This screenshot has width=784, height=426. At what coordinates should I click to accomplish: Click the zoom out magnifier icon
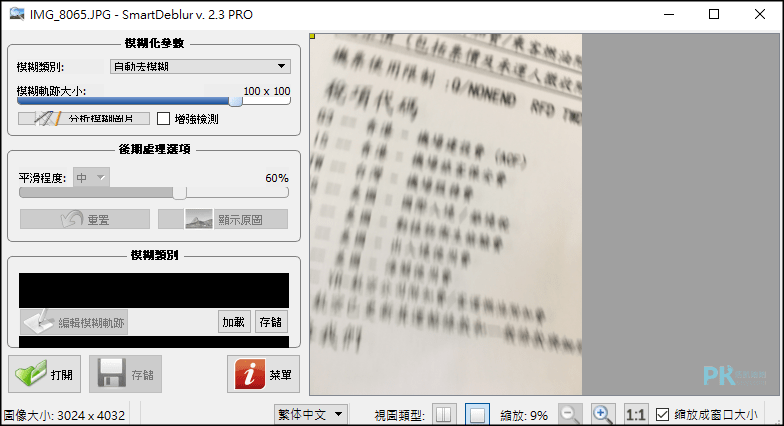pos(570,414)
